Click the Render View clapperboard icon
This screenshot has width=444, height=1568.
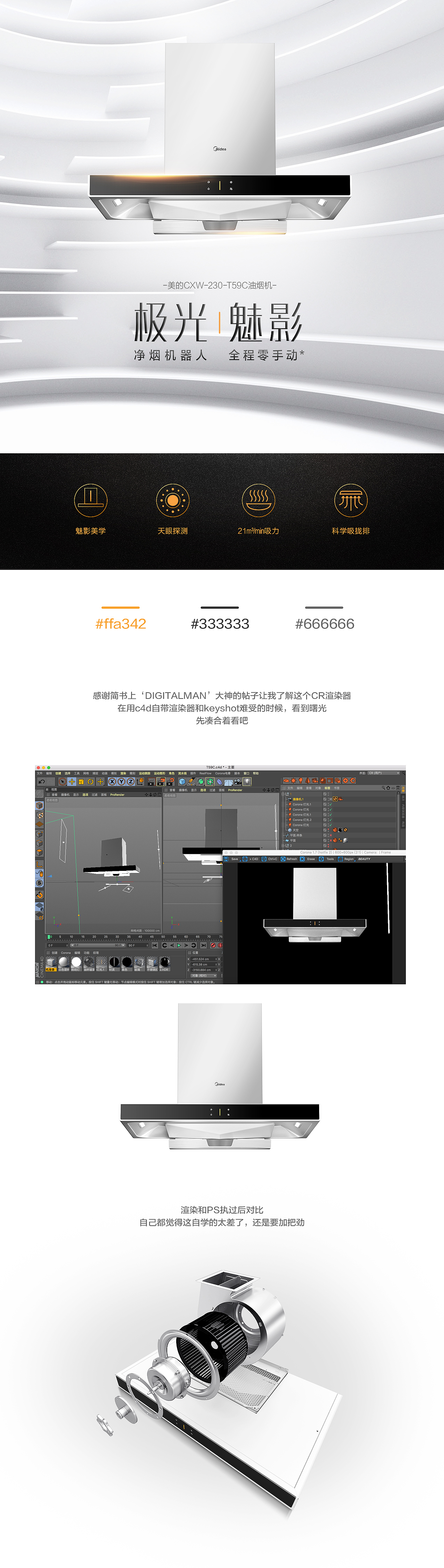pyautogui.click(x=151, y=782)
